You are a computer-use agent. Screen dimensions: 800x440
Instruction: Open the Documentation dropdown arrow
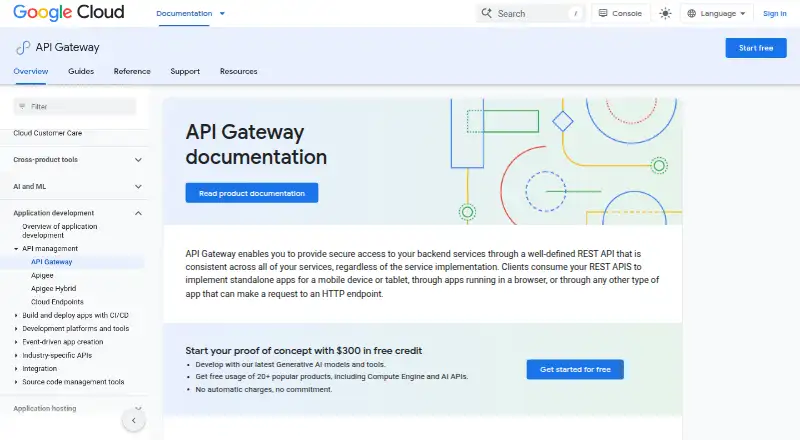pos(222,14)
